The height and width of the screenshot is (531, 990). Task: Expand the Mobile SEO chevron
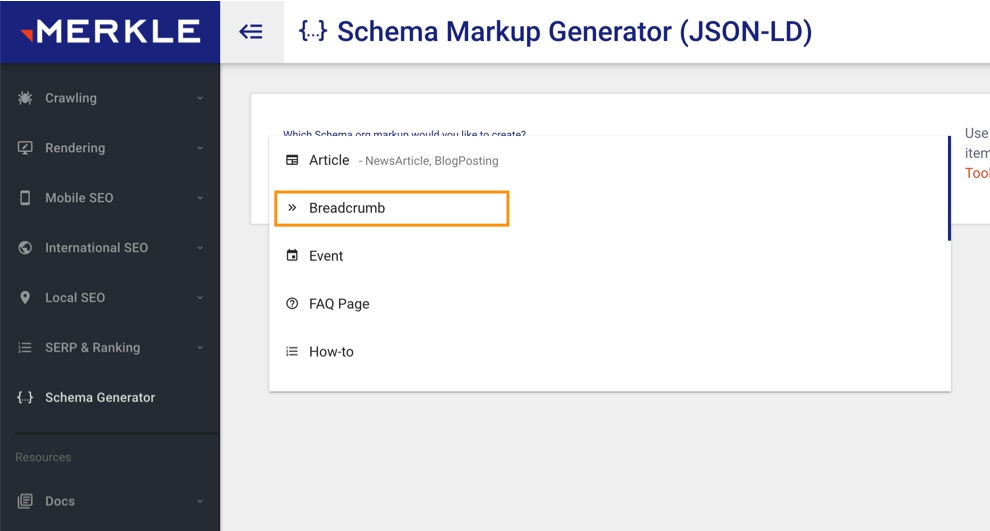200,198
